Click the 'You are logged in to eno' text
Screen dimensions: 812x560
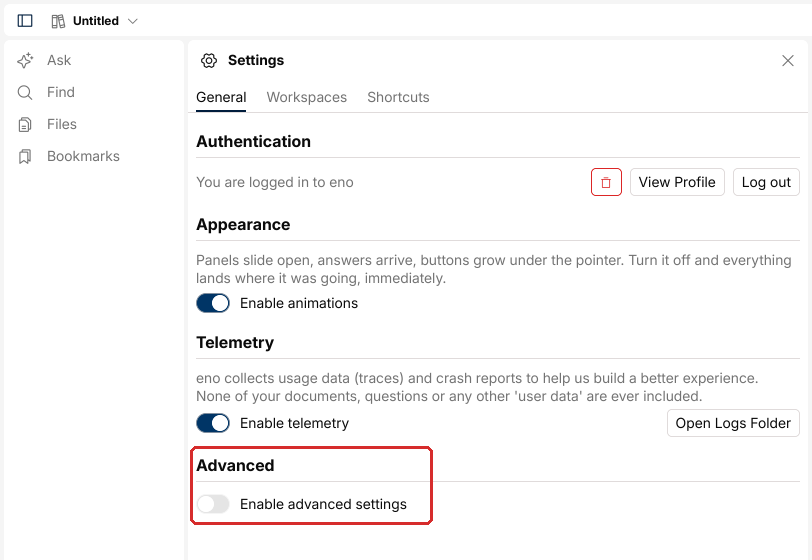274,182
